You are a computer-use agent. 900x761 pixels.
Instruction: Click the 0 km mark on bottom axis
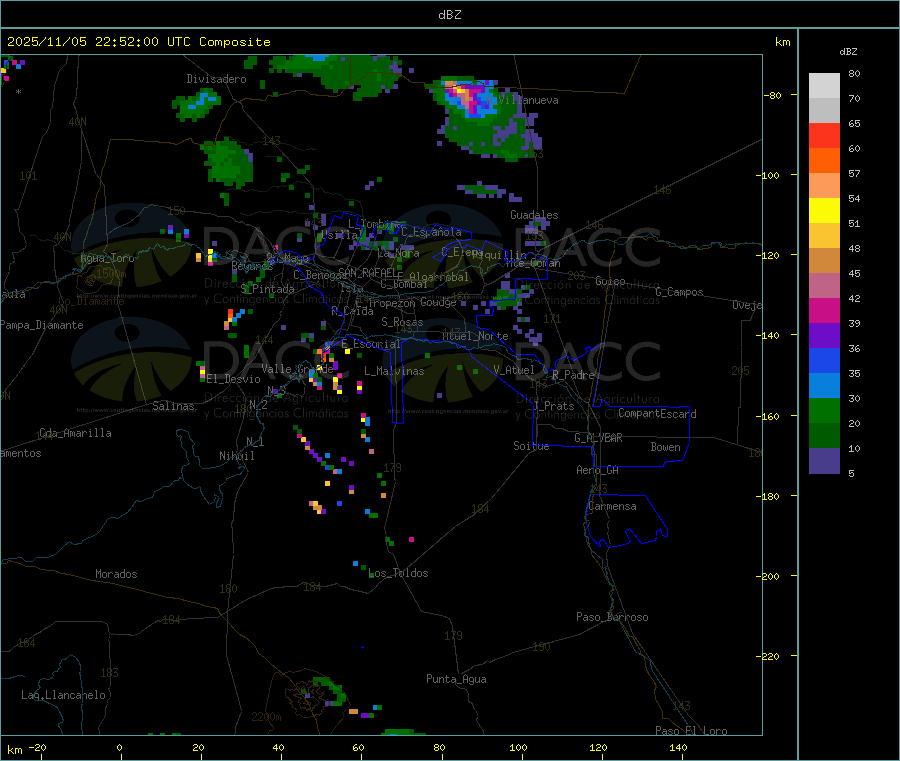pos(119,748)
